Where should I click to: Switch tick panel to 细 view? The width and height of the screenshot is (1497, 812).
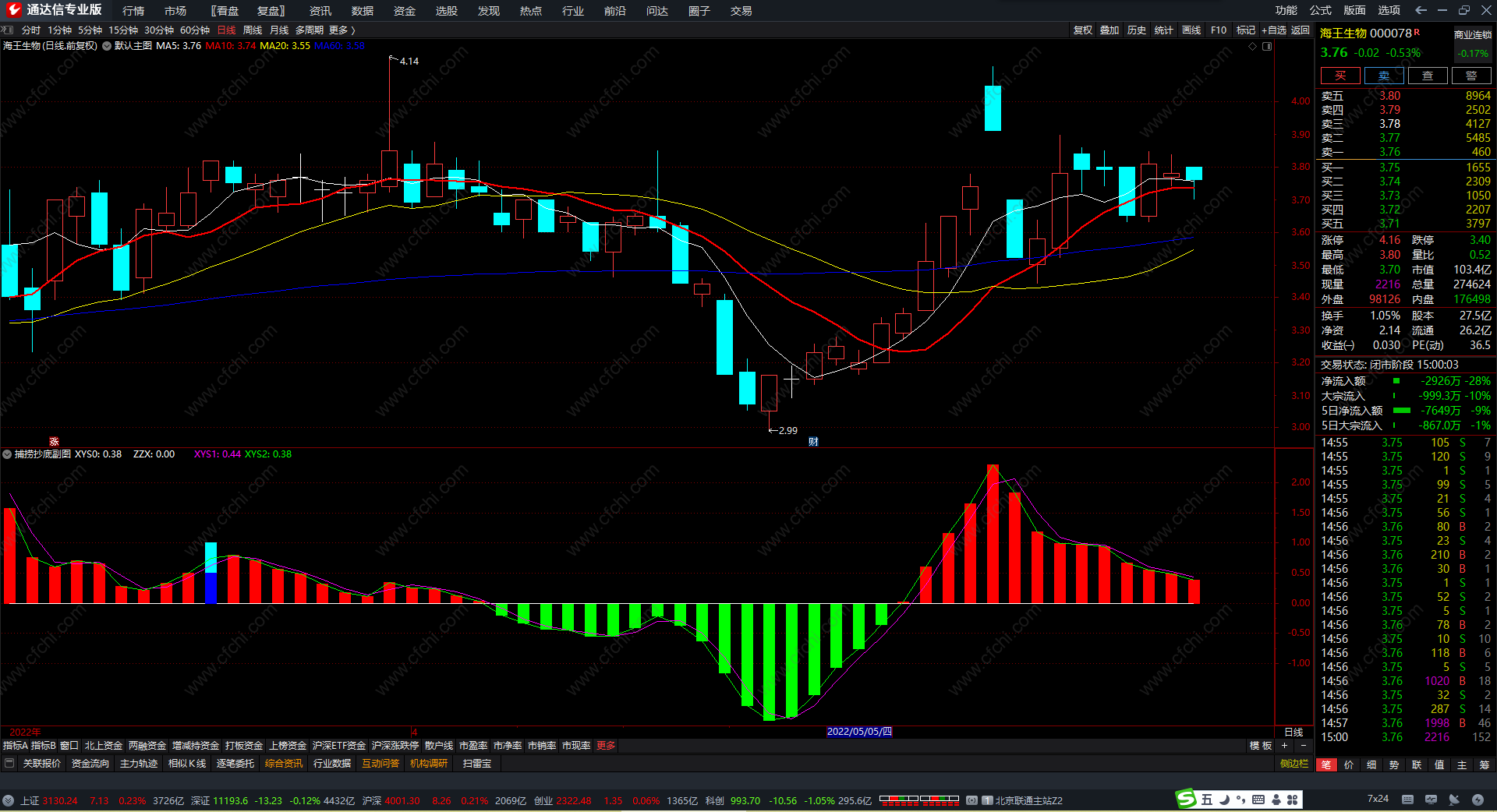click(1371, 764)
